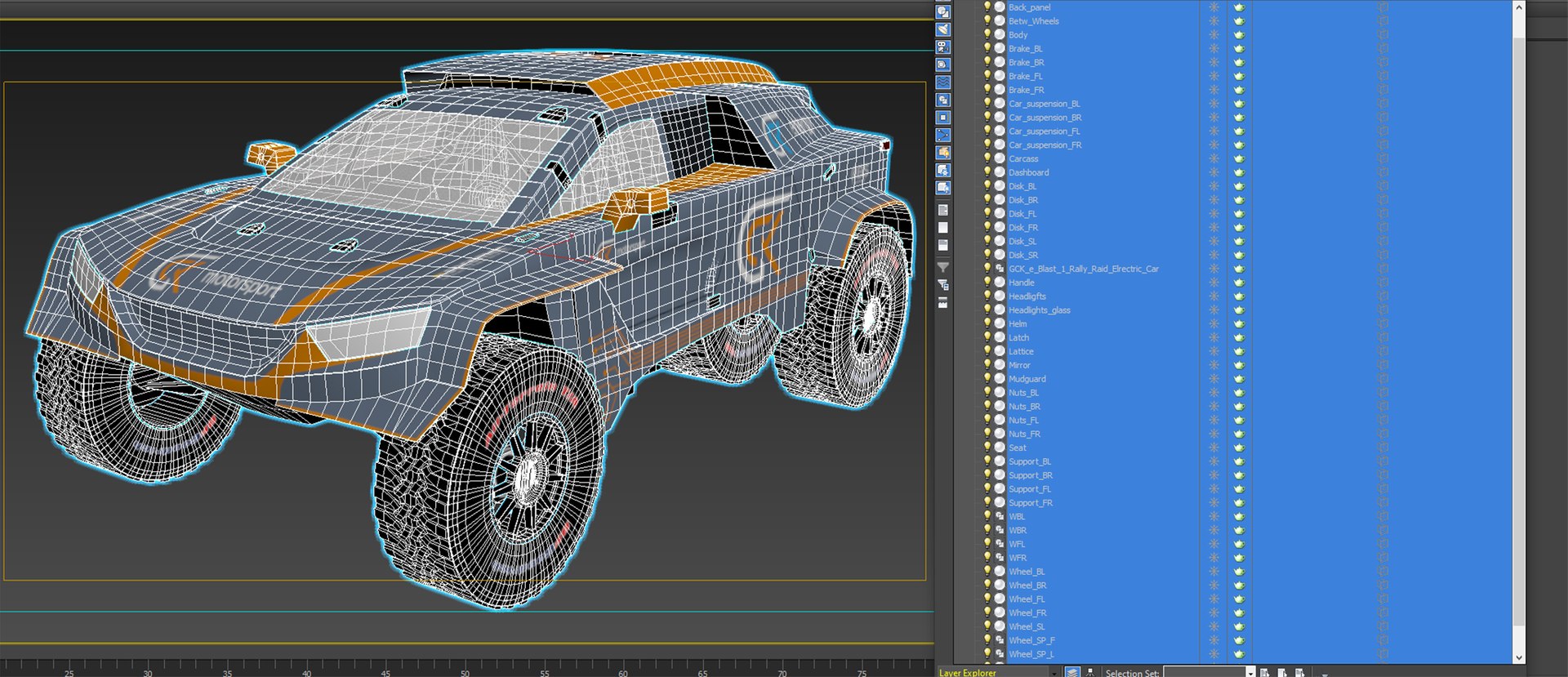This screenshot has height=677, width=1568.
Task: Toggle the light bulb next to Seat
Action: click(x=987, y=448)
